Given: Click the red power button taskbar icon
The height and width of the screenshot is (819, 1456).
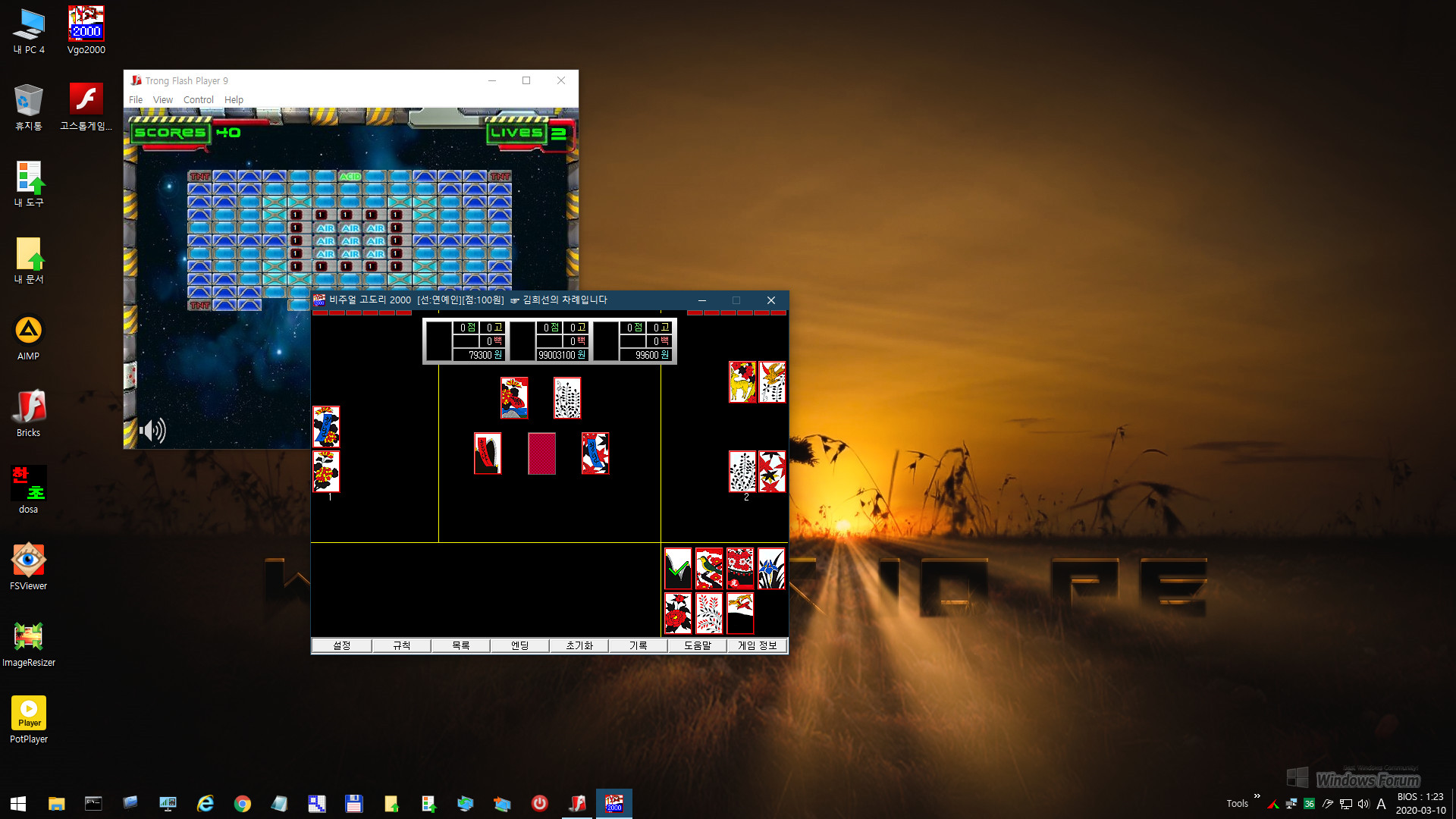Looking at the screenshot, I should tap(539, 803).
